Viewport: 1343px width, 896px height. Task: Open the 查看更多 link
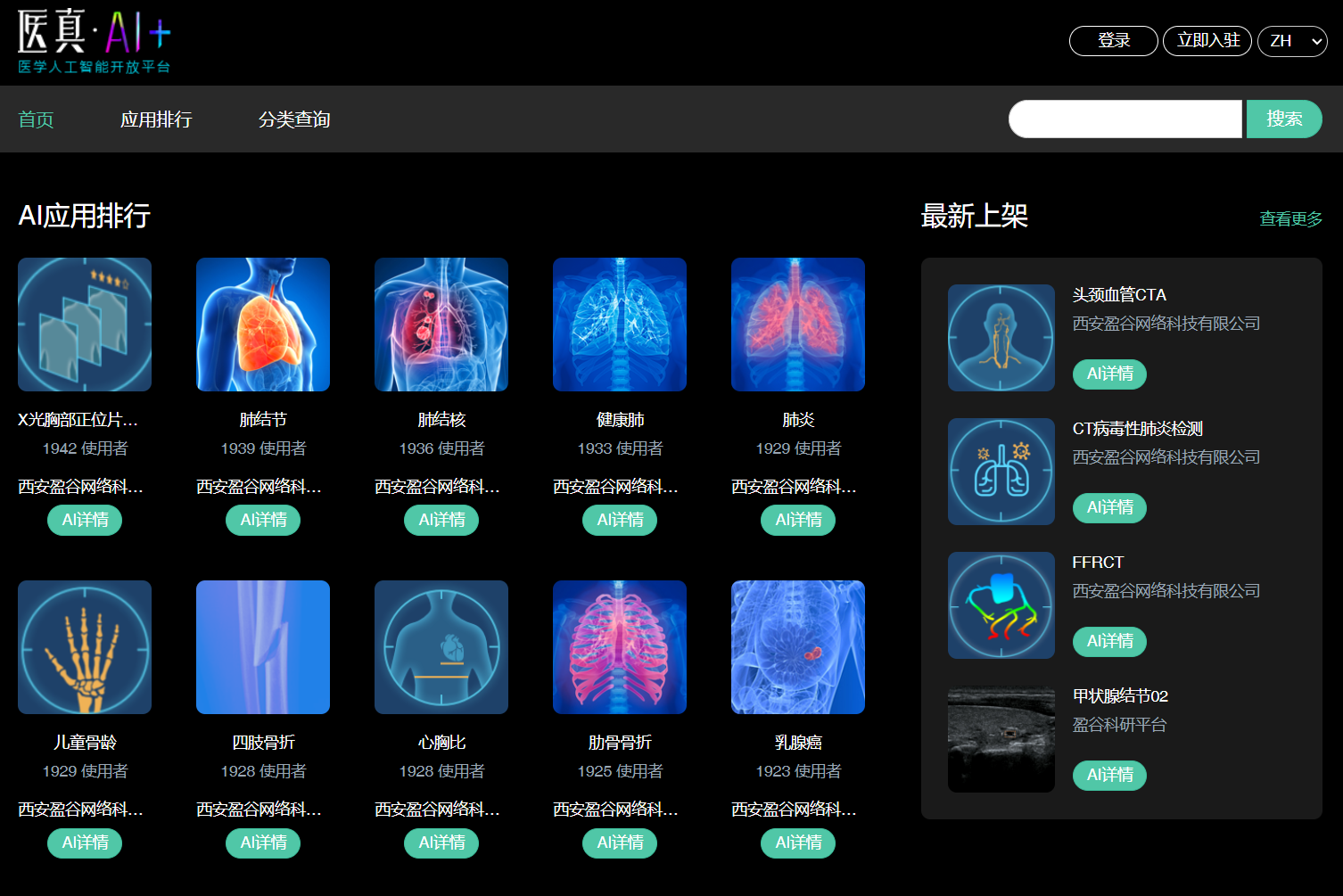click(x=1290, y=218)
